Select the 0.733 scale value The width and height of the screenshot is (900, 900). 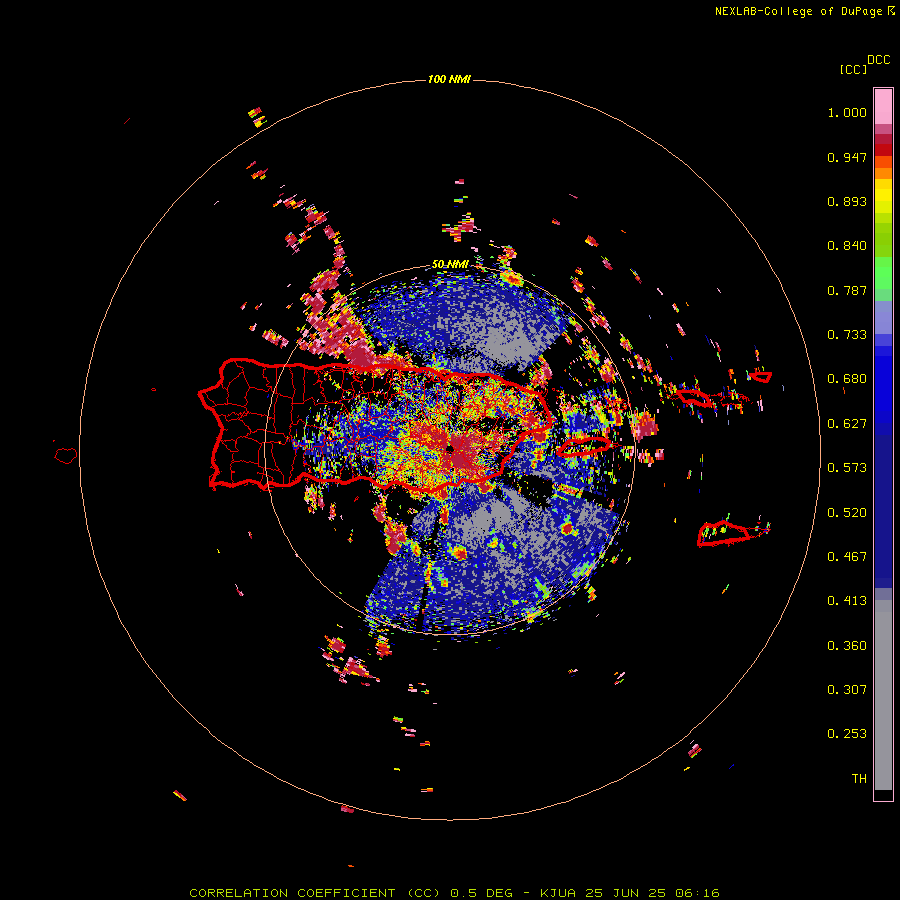[x=847, y=335]
